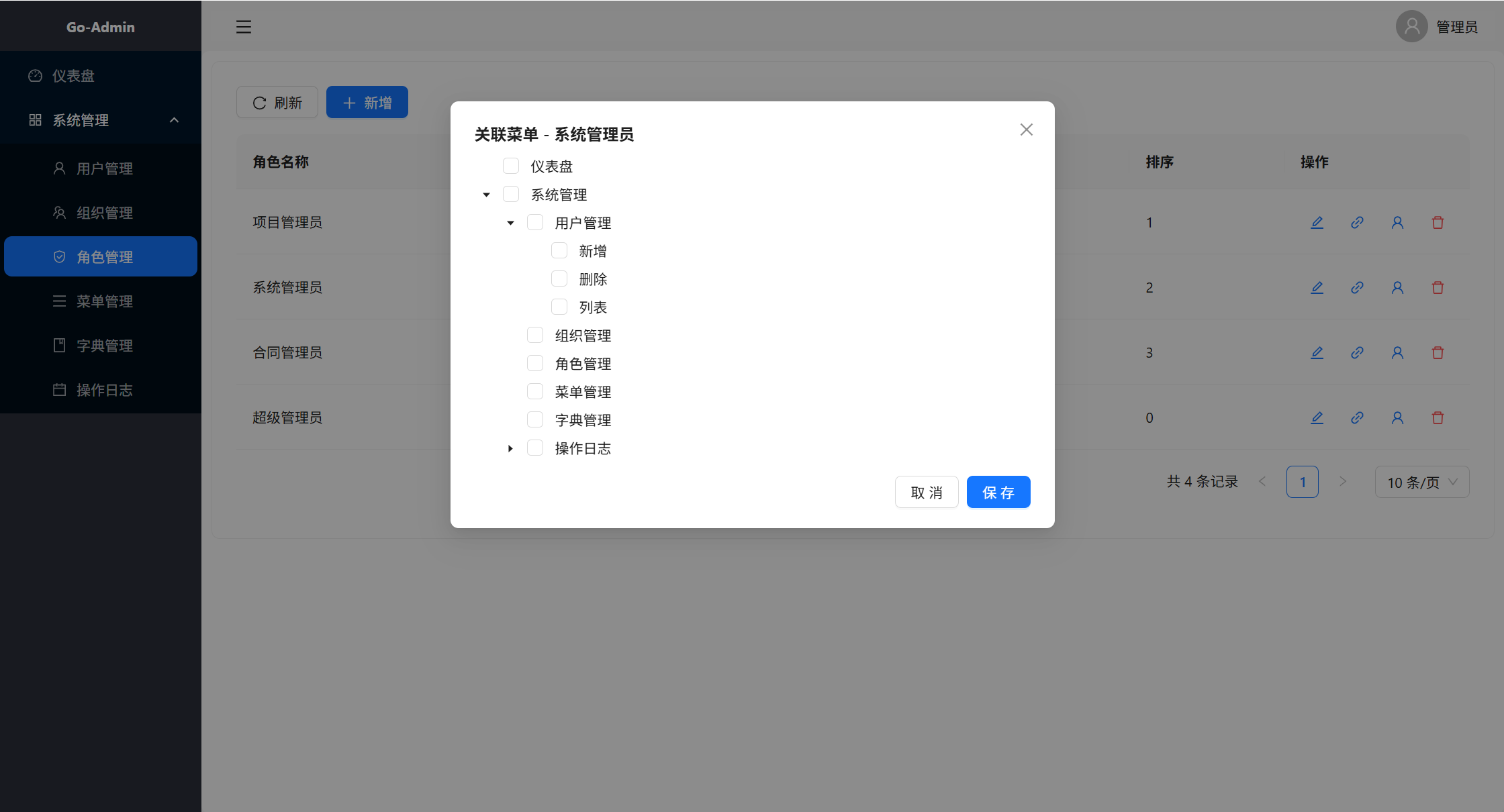Click link icon for 超级管理员 row
Image resolution: width=1504 pixels, height=812 pixels.
[x=1357, y=418]
